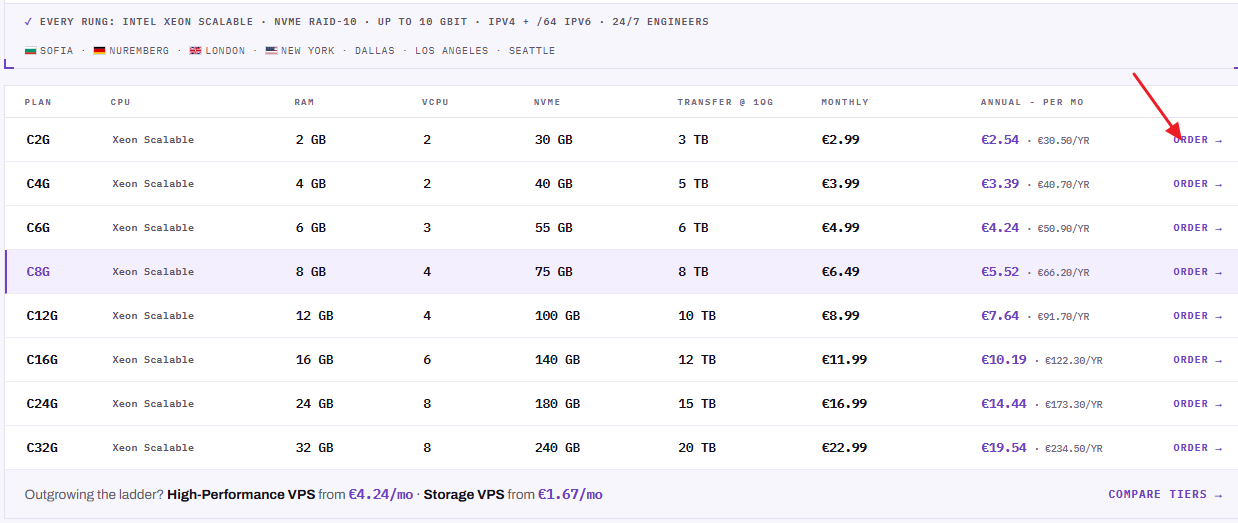Click the €1.67/mo Storage VPS price
Viewport: 1238px width, 523px height.
coord(570,495)
